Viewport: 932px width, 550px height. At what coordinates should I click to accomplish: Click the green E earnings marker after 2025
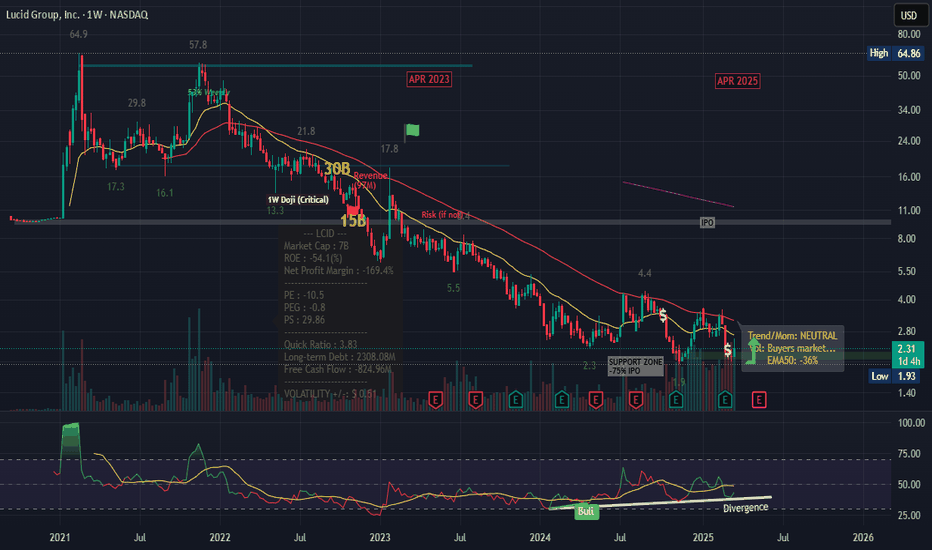(725, 400)
